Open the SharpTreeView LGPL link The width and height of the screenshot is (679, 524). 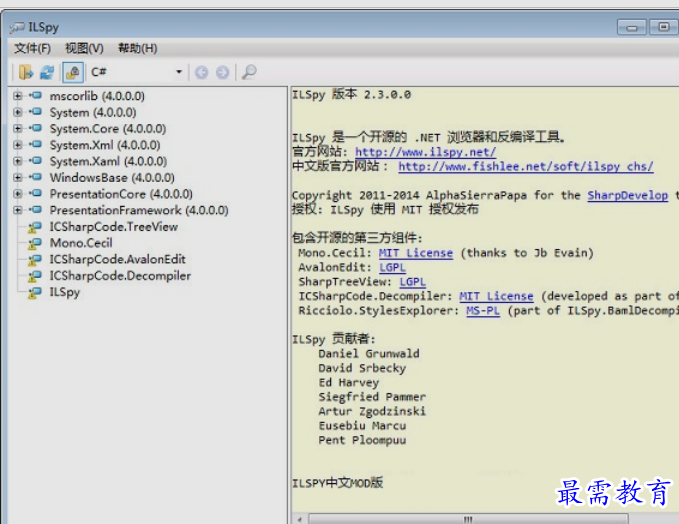click(x=412, y=282)
